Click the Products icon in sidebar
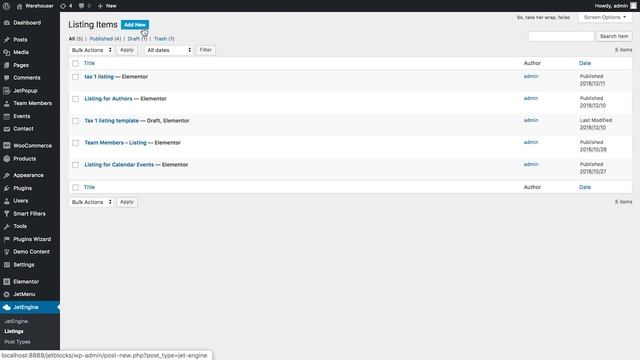640x360 pixels. [x=7, y=159]
